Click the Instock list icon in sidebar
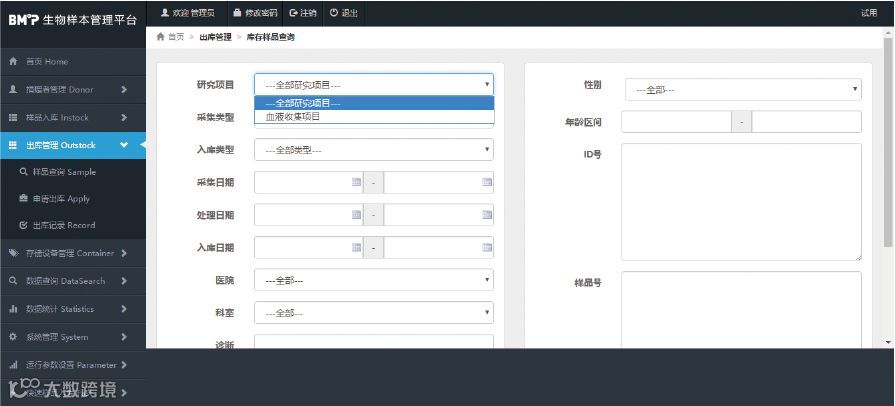 click(x=13, y=118)
